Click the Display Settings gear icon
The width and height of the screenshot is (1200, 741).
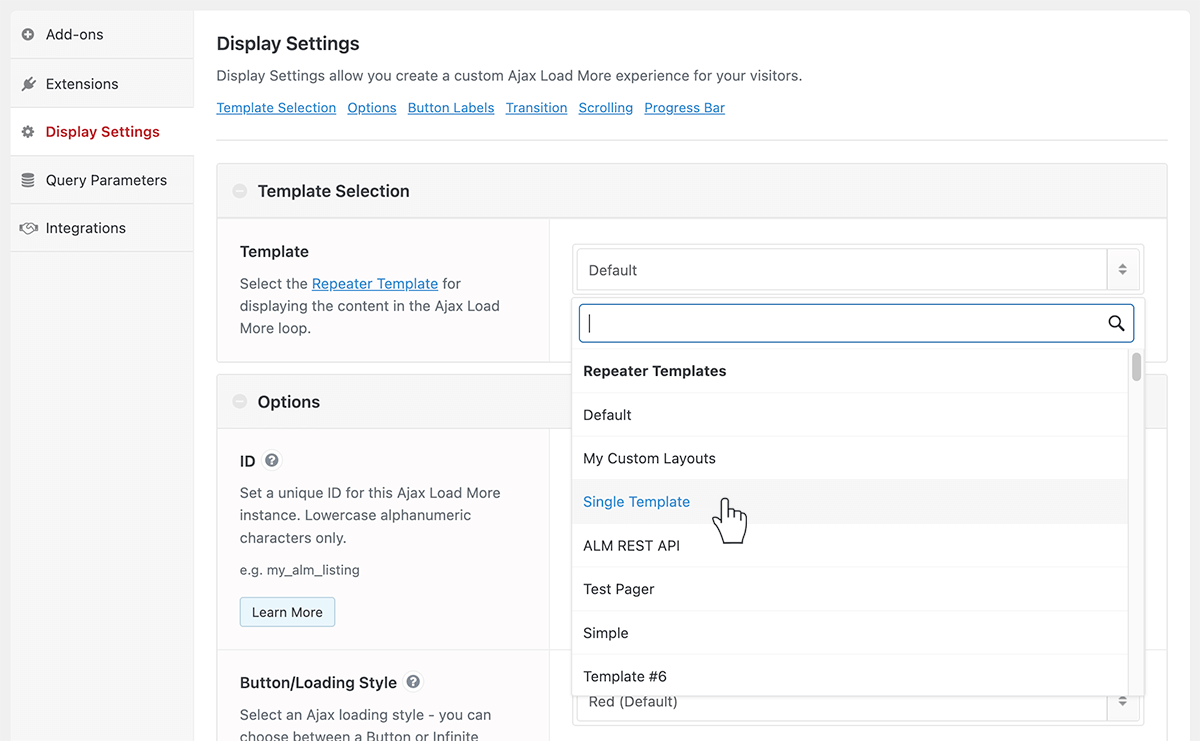click(x=28, y=132)
